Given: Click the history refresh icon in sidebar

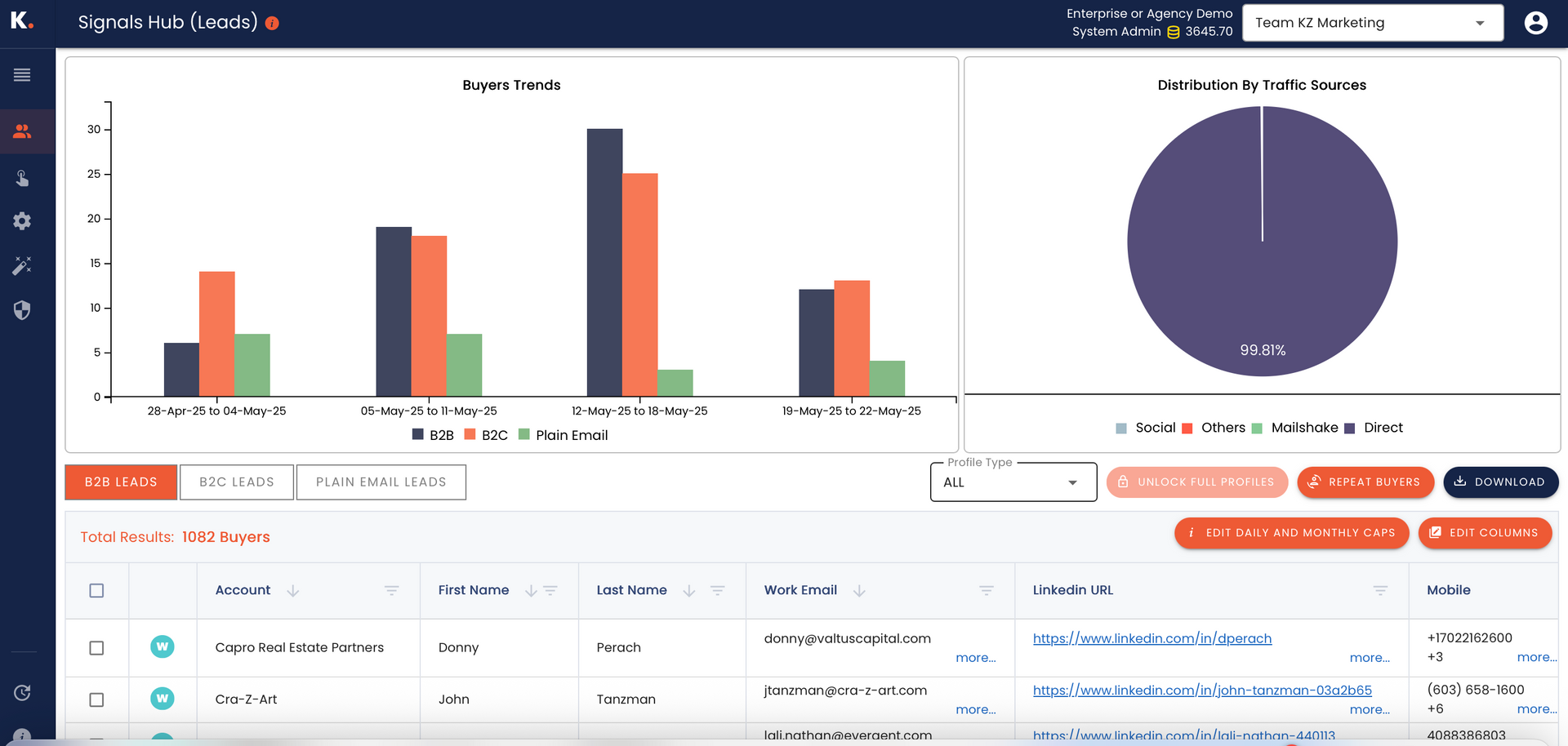Looking at the screenshot, I should click(22, 693).
